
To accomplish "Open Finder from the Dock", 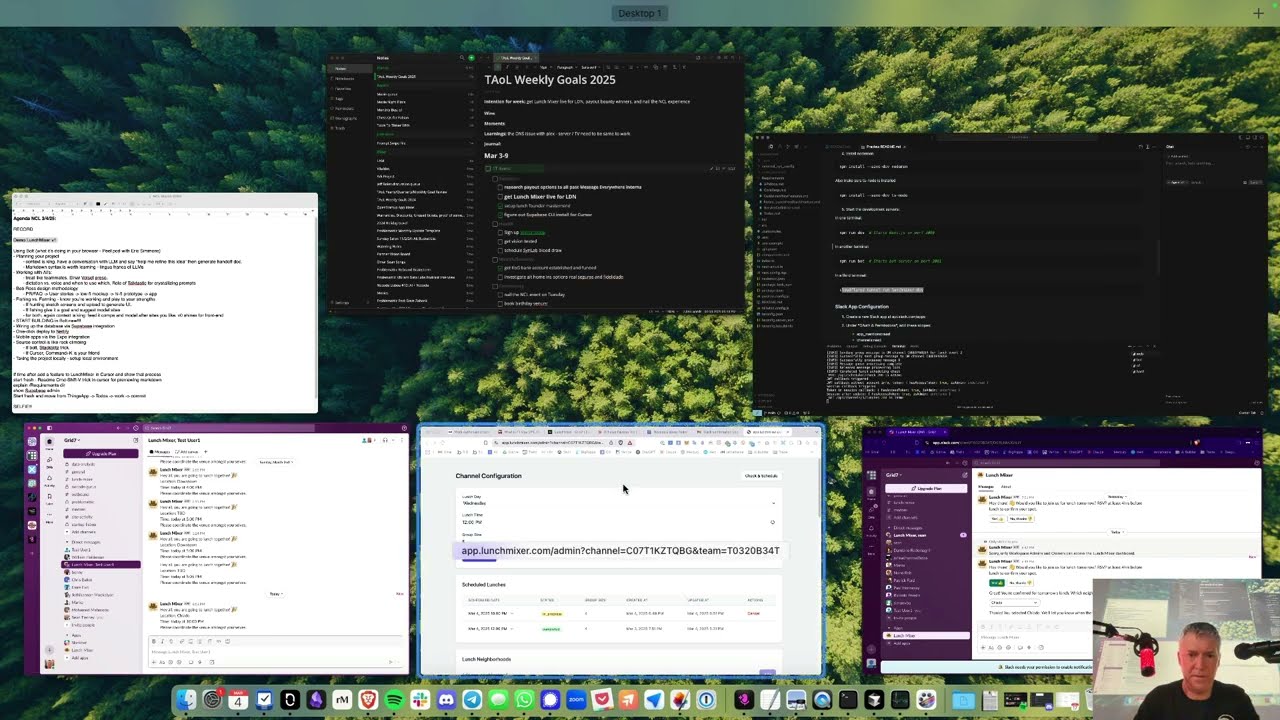I will (x=186, y=701).
